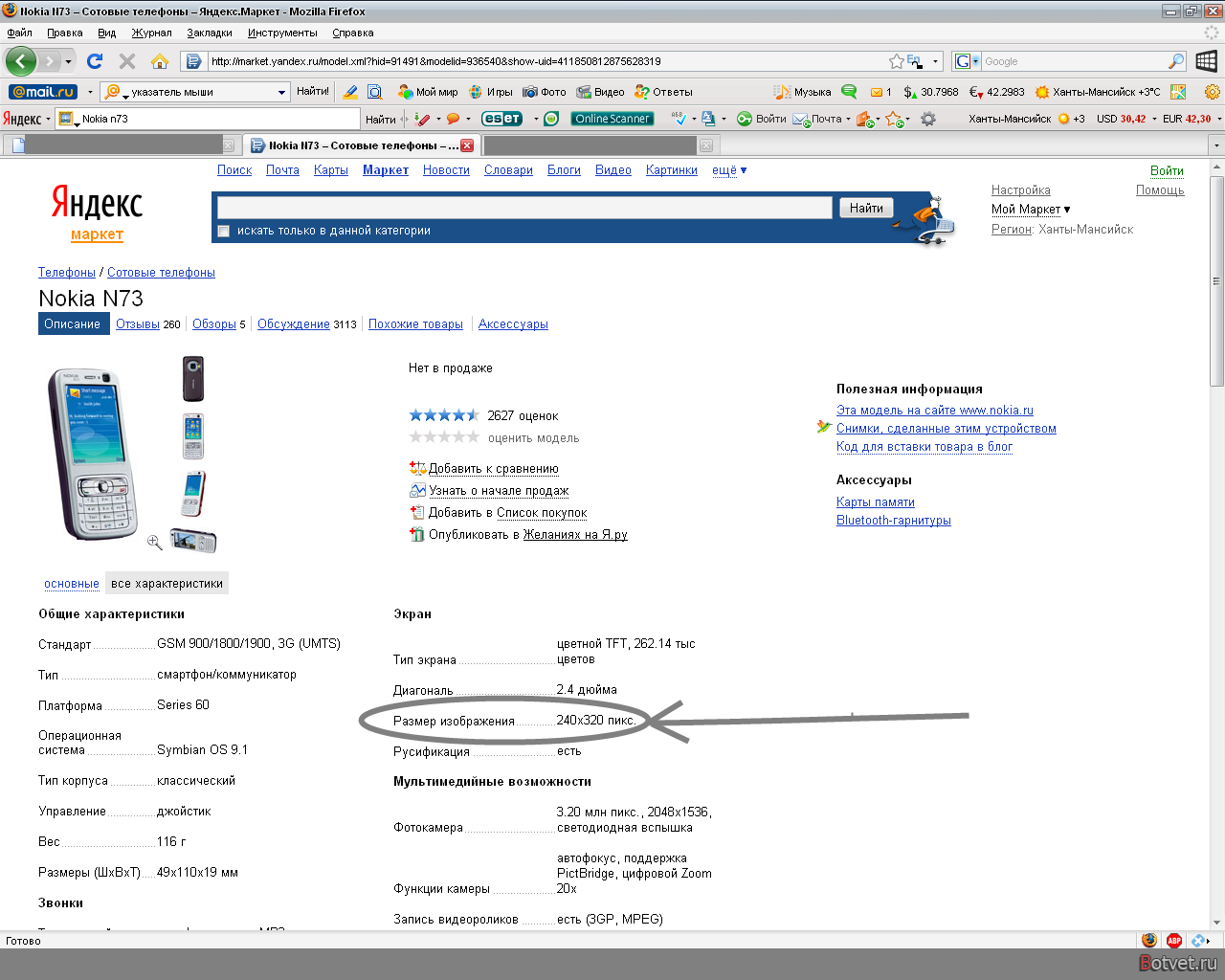The width and height of the screenshot is (1225, 980).
Task: Open Мой мир in Mail.ru toolbar
Action: (428, 92)
